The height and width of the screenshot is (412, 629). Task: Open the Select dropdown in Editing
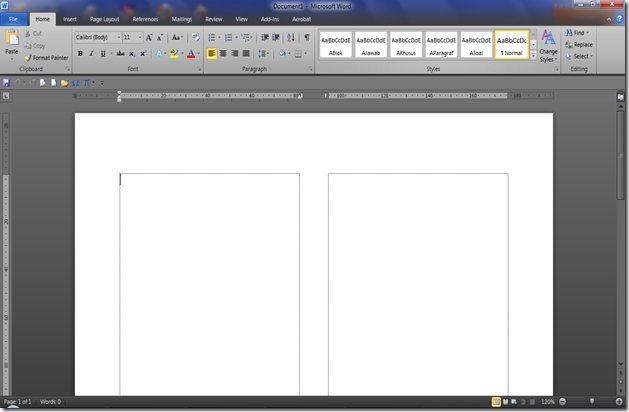579,57
